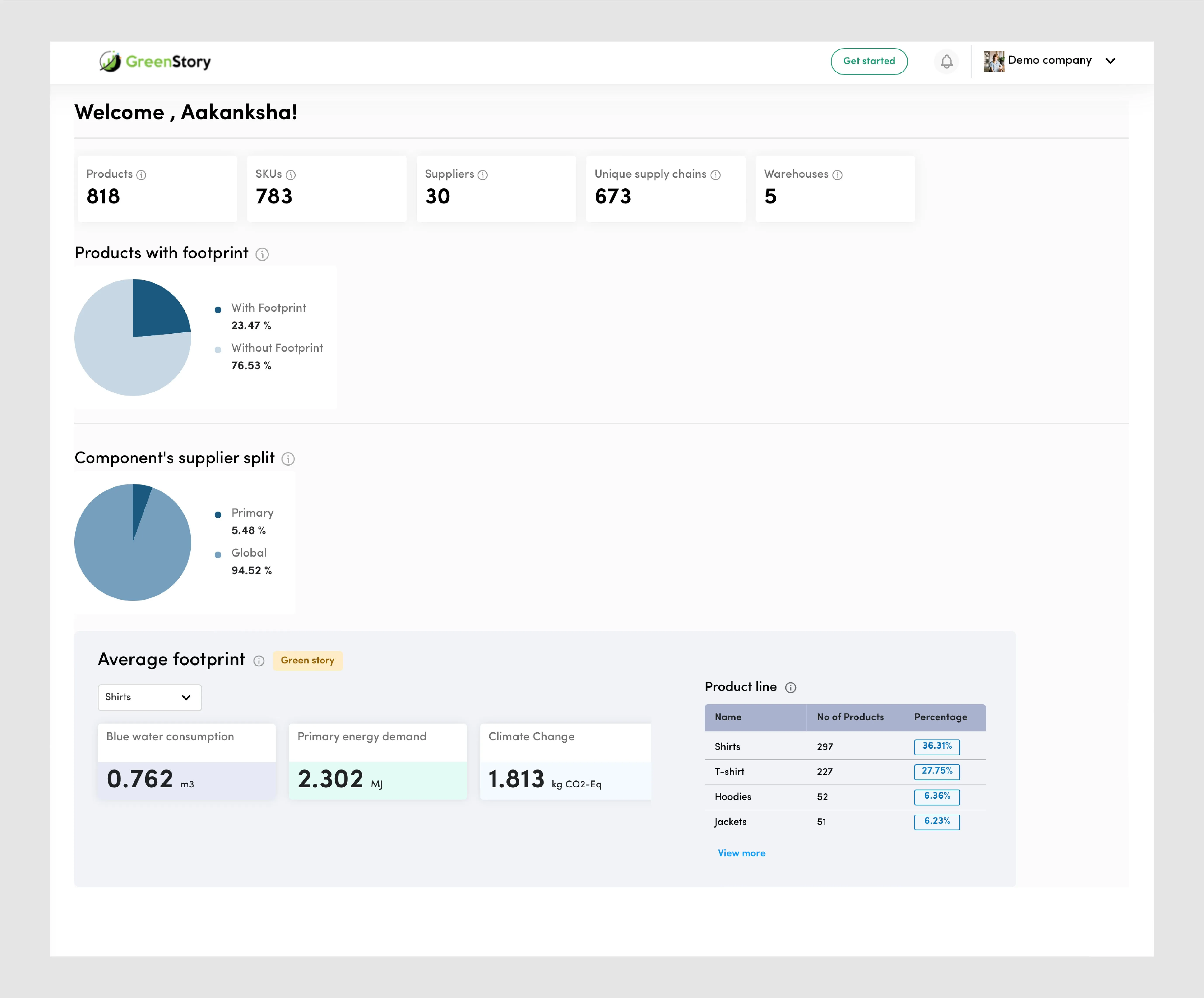This screenshot has height=998, width=1204.
Task: Open the Shirts category dropdown
Action: click(x=150, y=697)
